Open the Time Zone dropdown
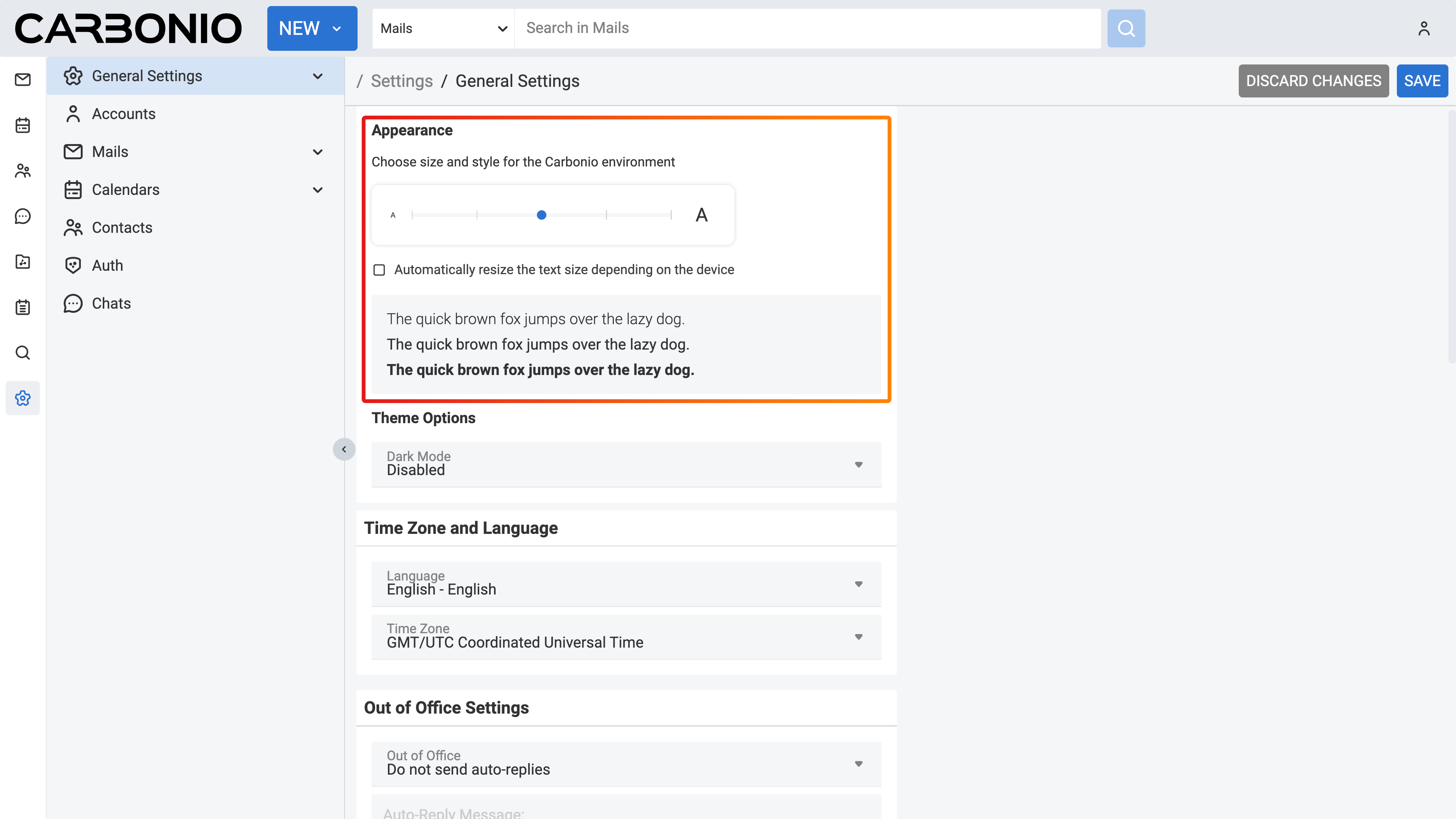 (626, 637)
